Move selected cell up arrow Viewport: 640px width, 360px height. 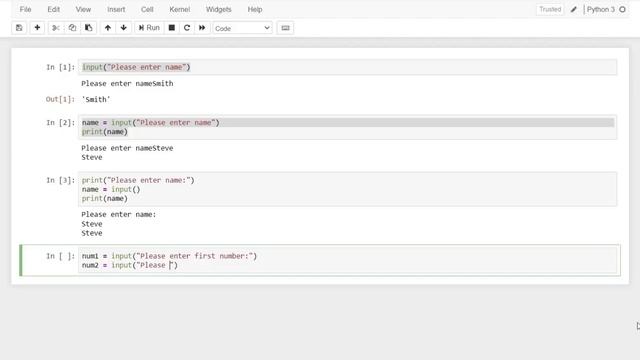[108, 28]
